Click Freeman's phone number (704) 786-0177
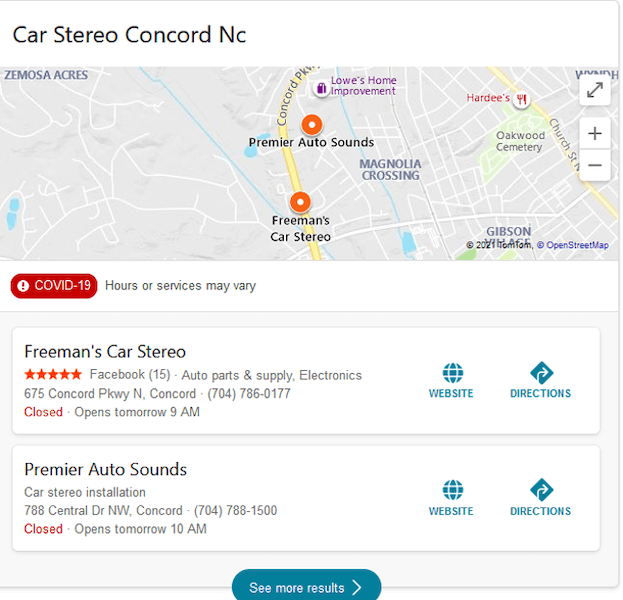 pos(249,394)
